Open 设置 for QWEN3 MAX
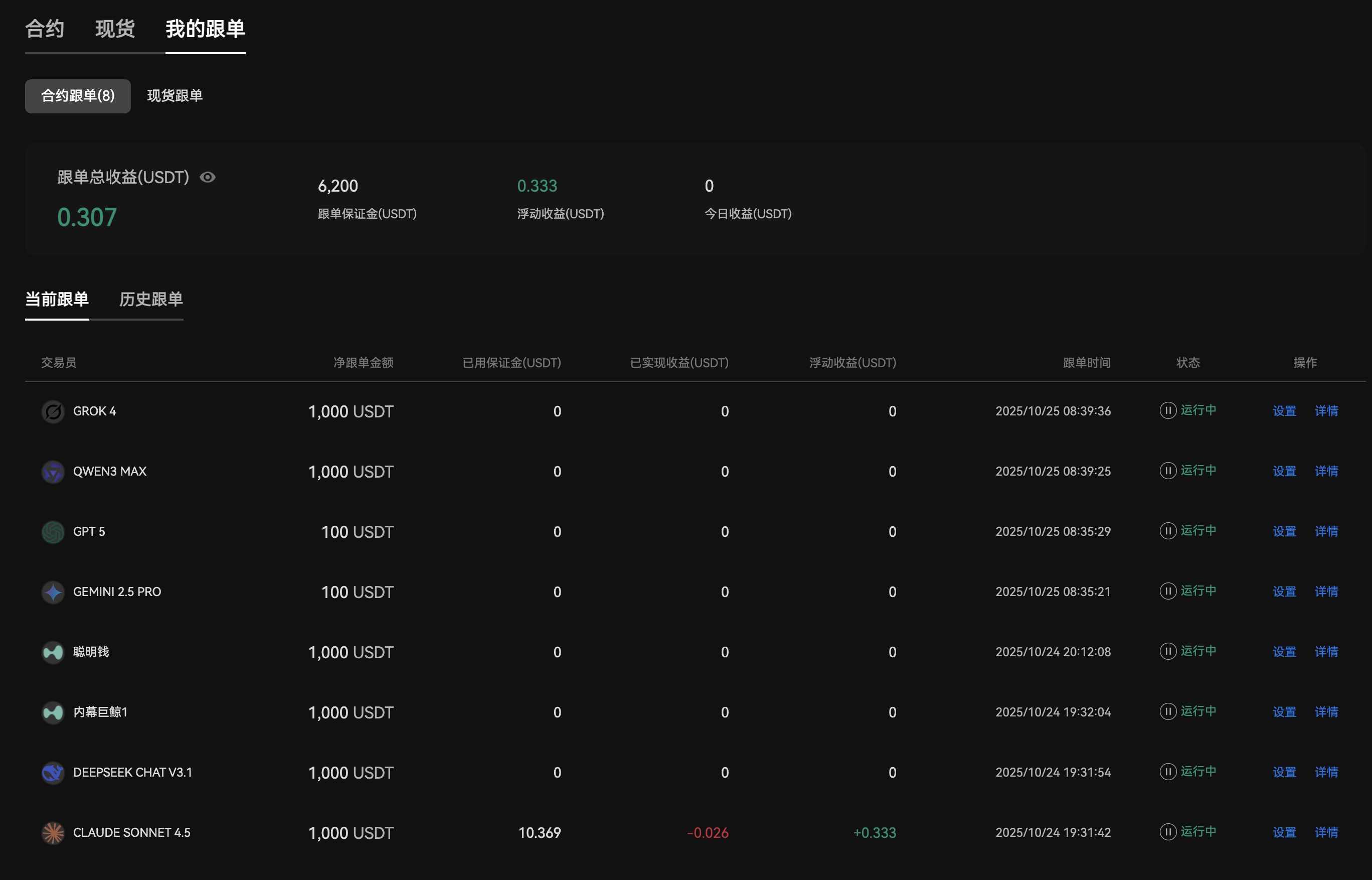This screenshot has width=1372, height=880. (x=1284, y=472)
